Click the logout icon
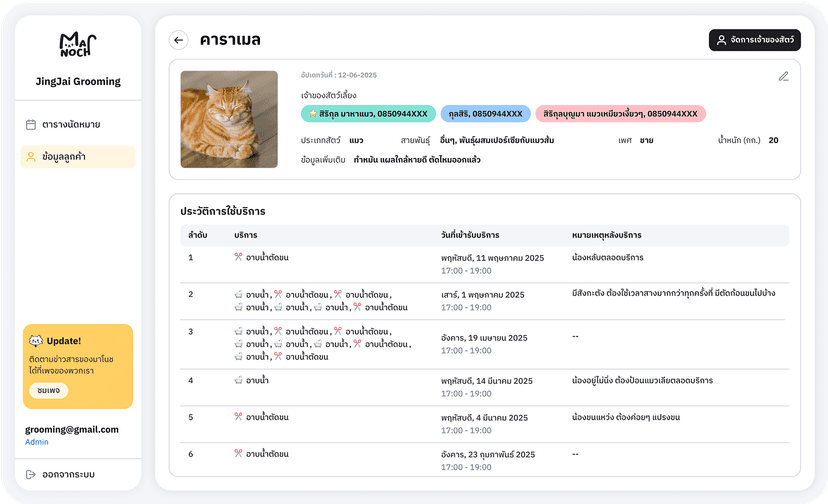 [31, 474]
